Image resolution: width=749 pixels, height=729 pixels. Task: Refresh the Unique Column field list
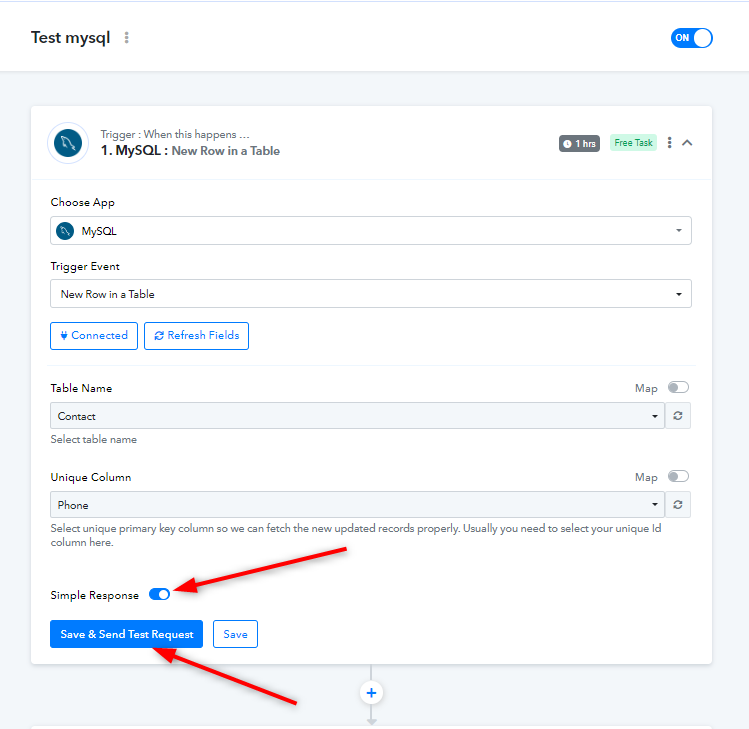[x=677, y=504]
